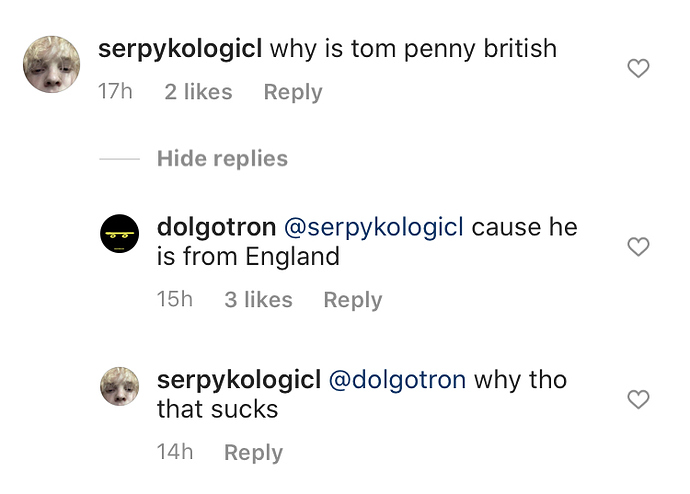Follow the @dolgotron mention link
Screen dimensions: 690x494
click(397, 380)
